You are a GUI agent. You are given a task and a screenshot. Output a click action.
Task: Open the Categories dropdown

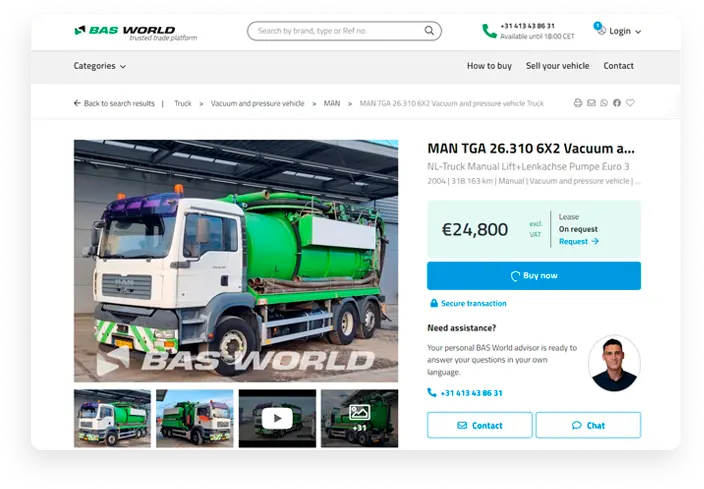(x=100, y=66)
